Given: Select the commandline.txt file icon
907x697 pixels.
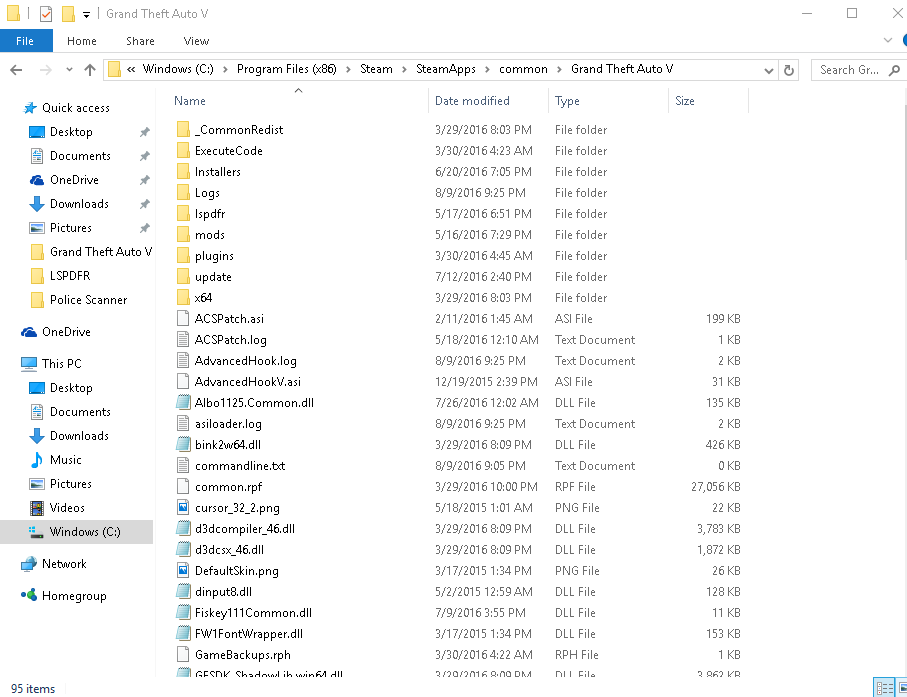Looking at the screenshot, I should click(x=183, y=466).
